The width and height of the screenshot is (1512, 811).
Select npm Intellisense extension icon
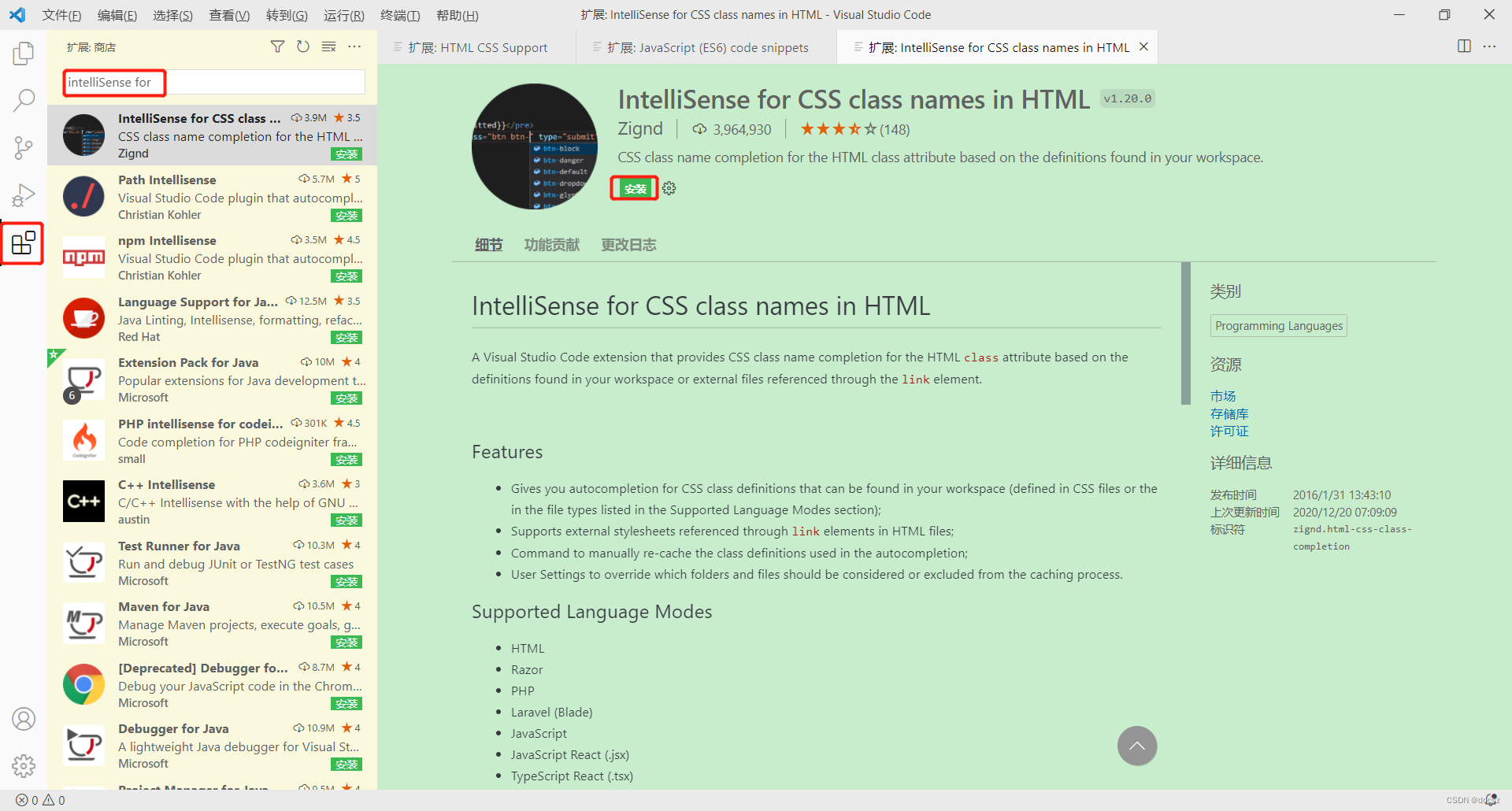pos(84,257)
